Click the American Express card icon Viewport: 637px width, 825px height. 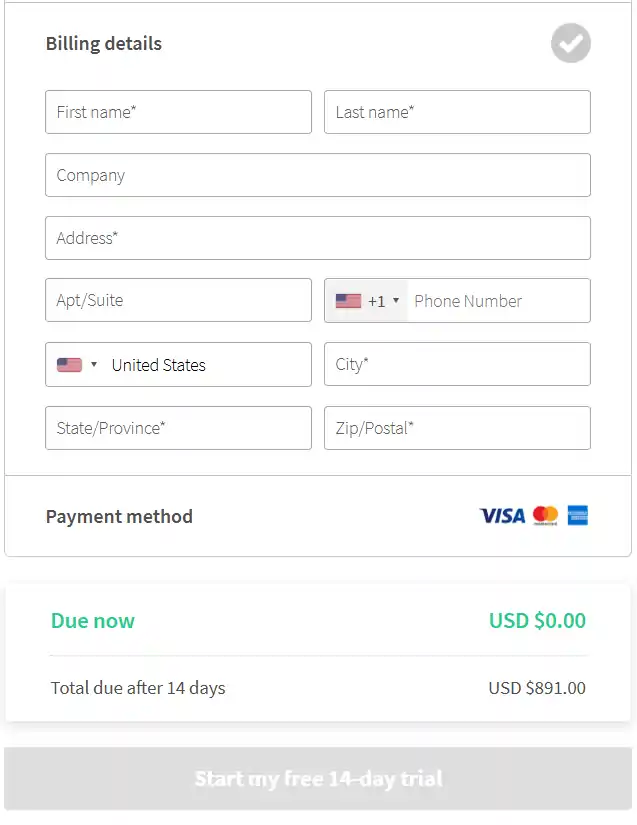tap(578, 516)
